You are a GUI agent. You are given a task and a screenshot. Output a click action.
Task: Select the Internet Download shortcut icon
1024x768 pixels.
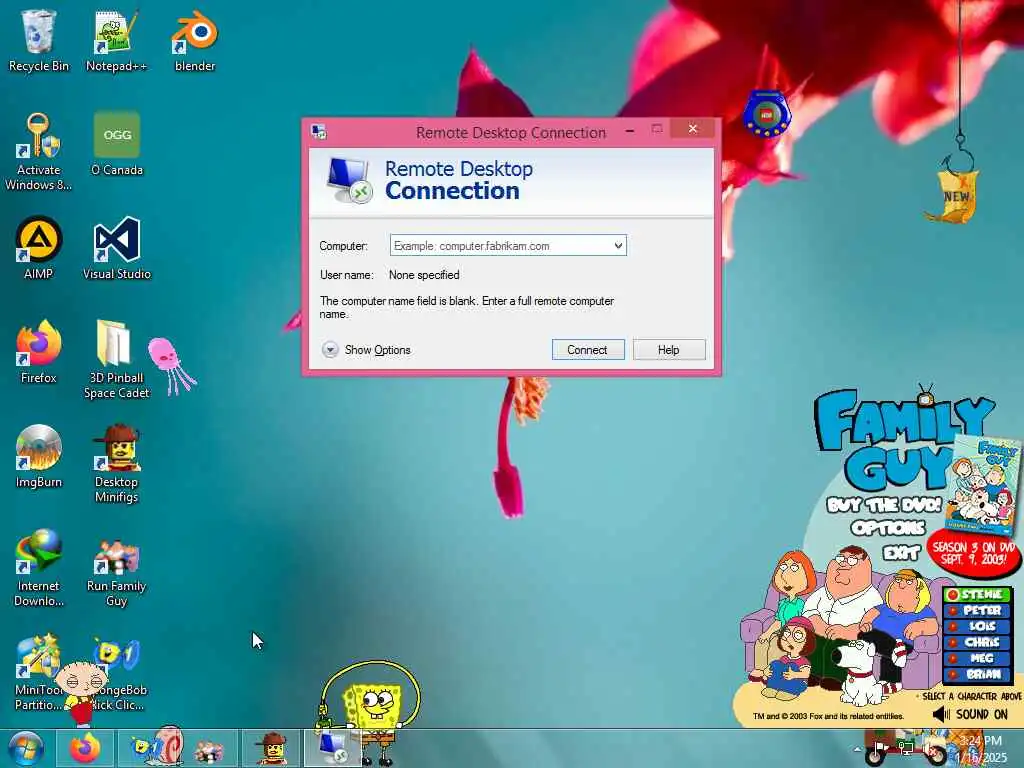39,568
